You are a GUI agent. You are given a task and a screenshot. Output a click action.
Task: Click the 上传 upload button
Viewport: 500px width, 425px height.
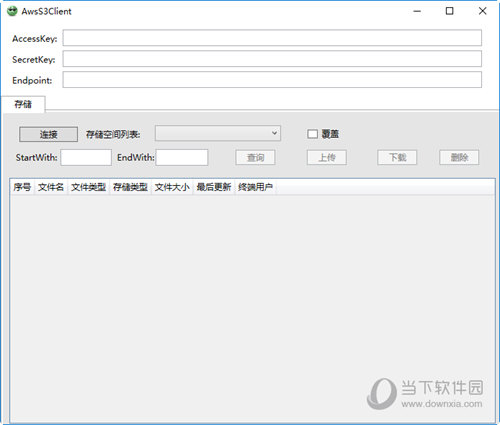pyautogui.click(x=327, y=157)
